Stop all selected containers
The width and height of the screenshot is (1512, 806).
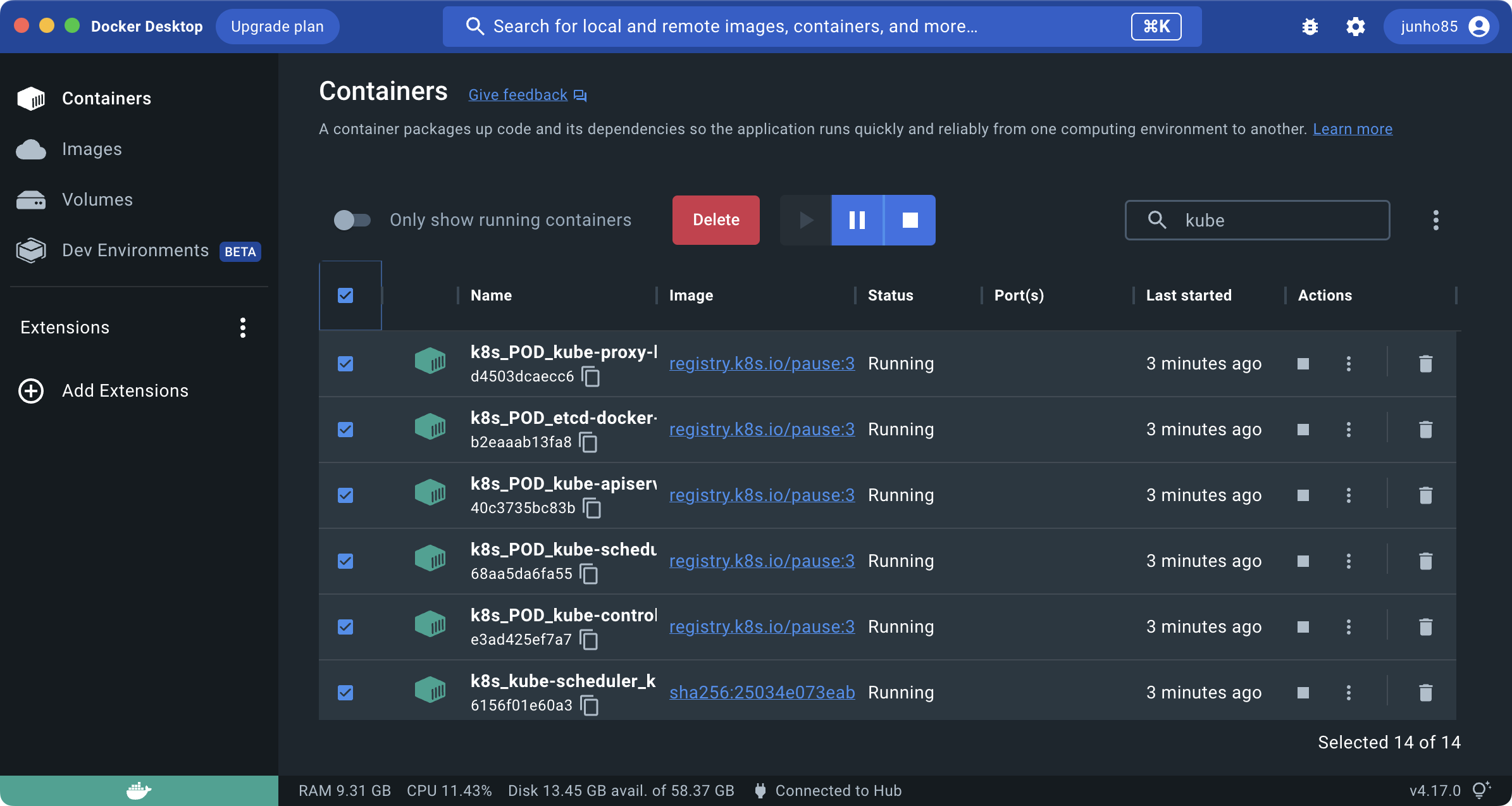coord(910,220)
